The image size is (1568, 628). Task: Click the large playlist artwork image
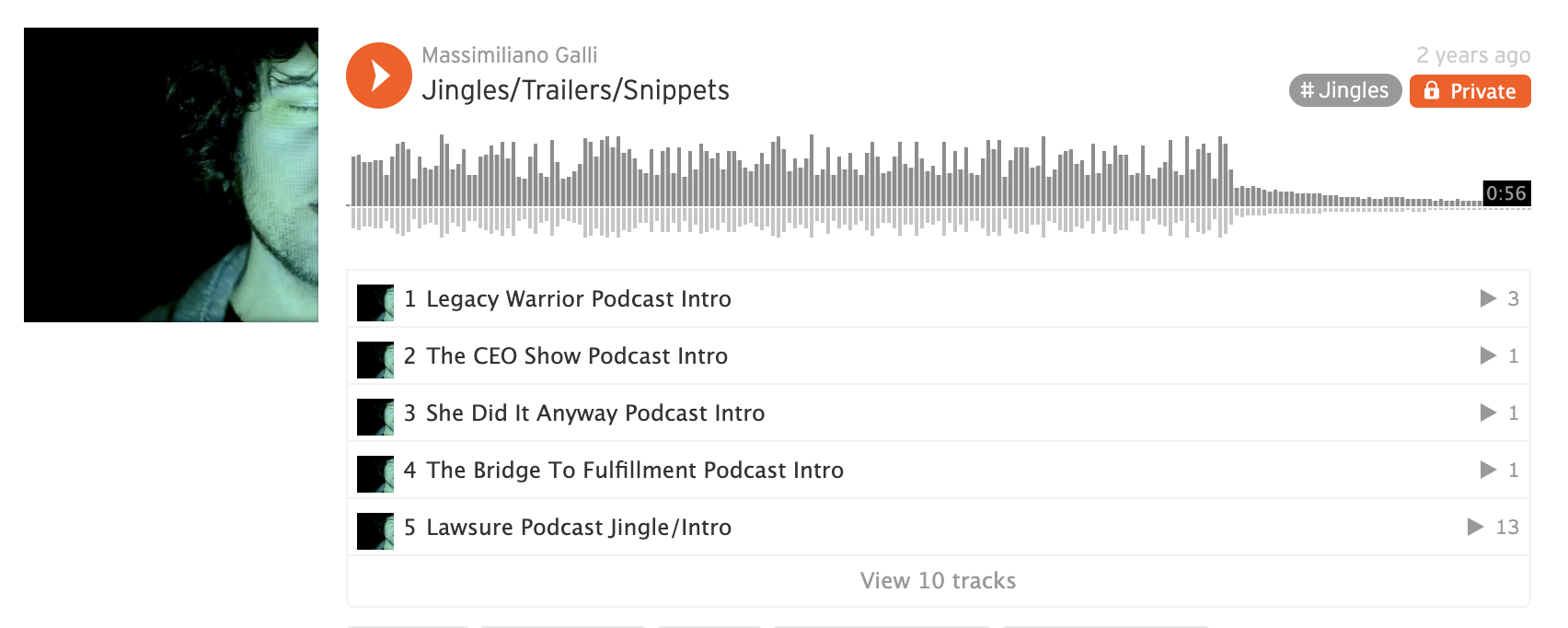pyautogui.click(x=171, y=175)
